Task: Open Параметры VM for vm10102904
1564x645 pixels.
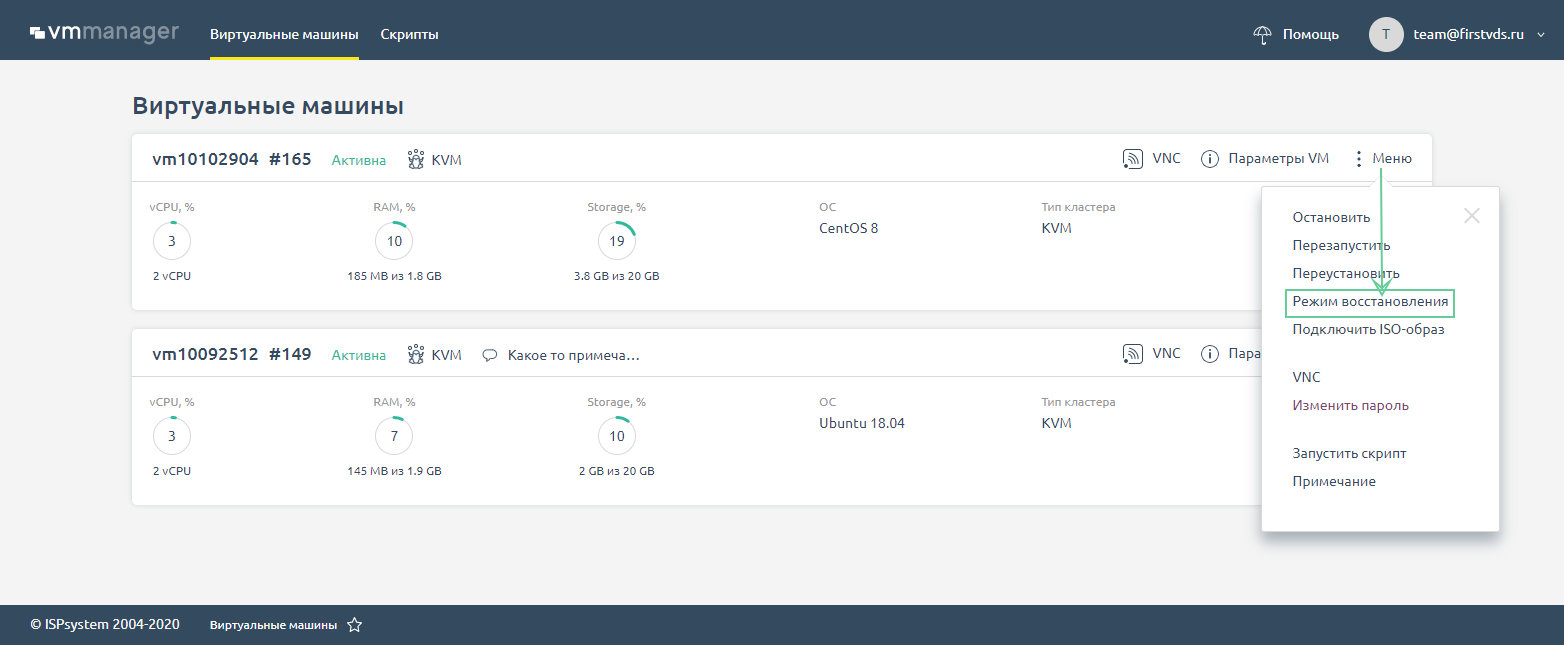Action: [1278, 159]
